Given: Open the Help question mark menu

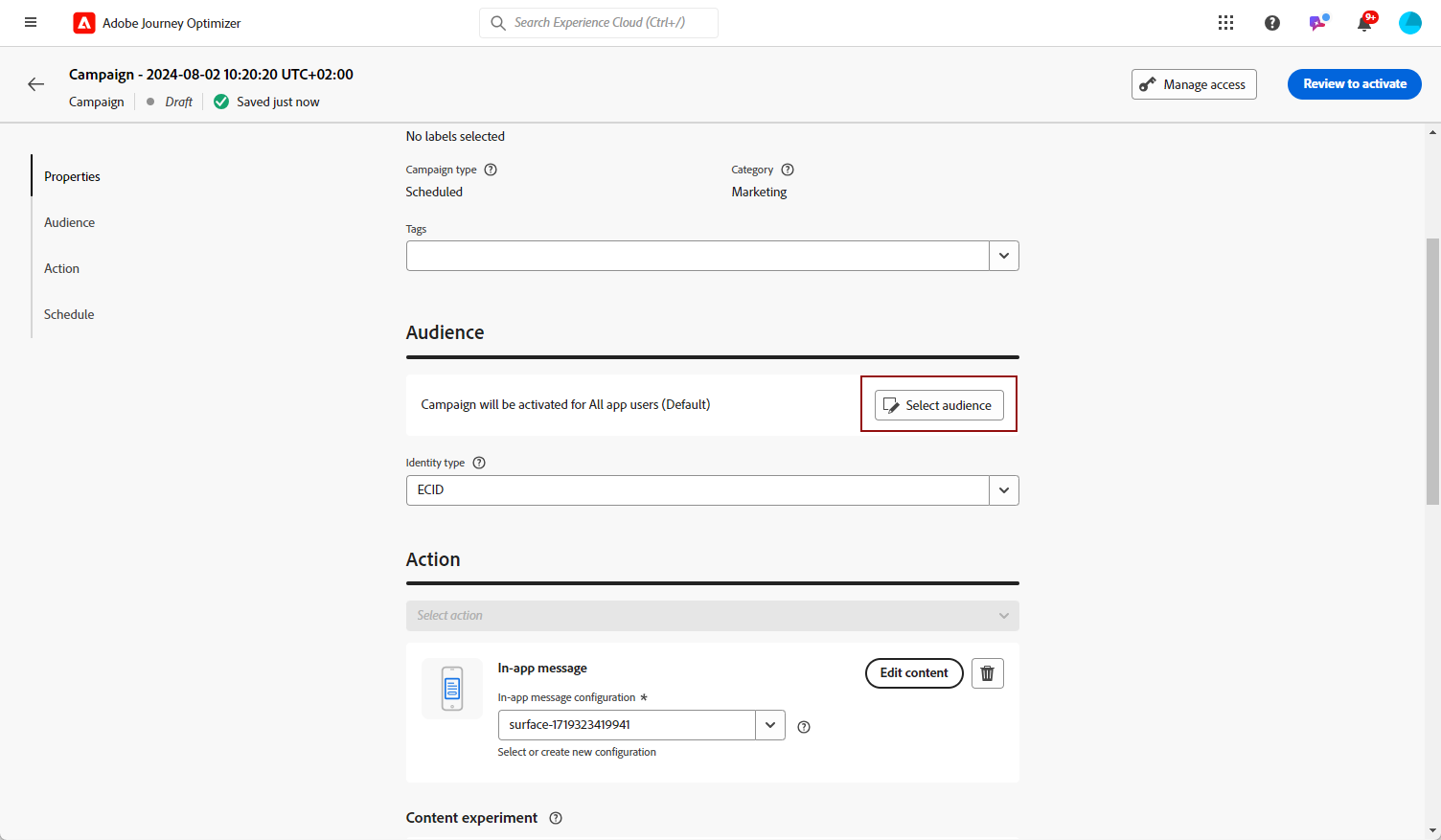Looking at the screenshot, I should click(1271, 23).
